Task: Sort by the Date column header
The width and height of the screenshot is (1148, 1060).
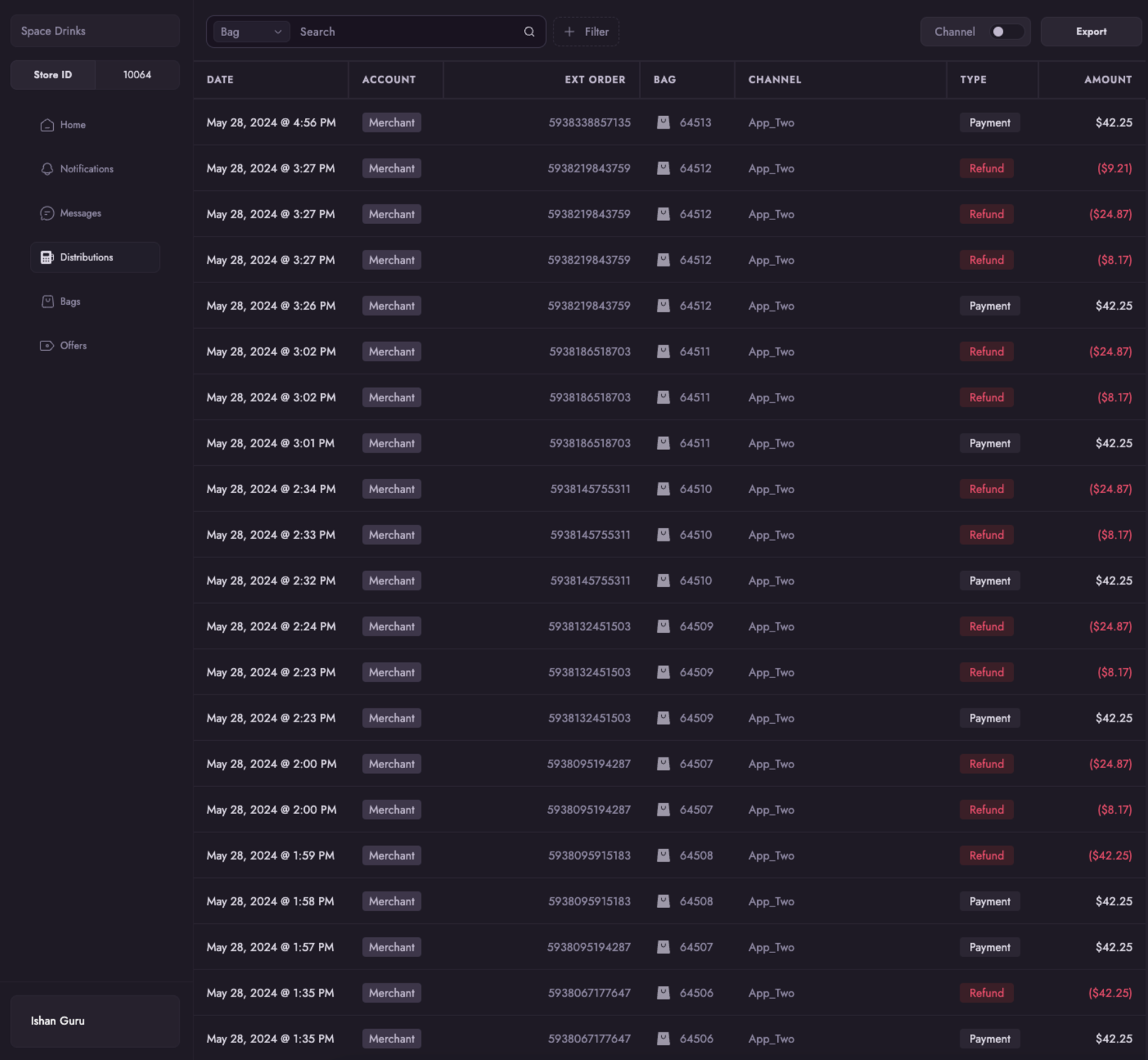Action: pos(220,80)
